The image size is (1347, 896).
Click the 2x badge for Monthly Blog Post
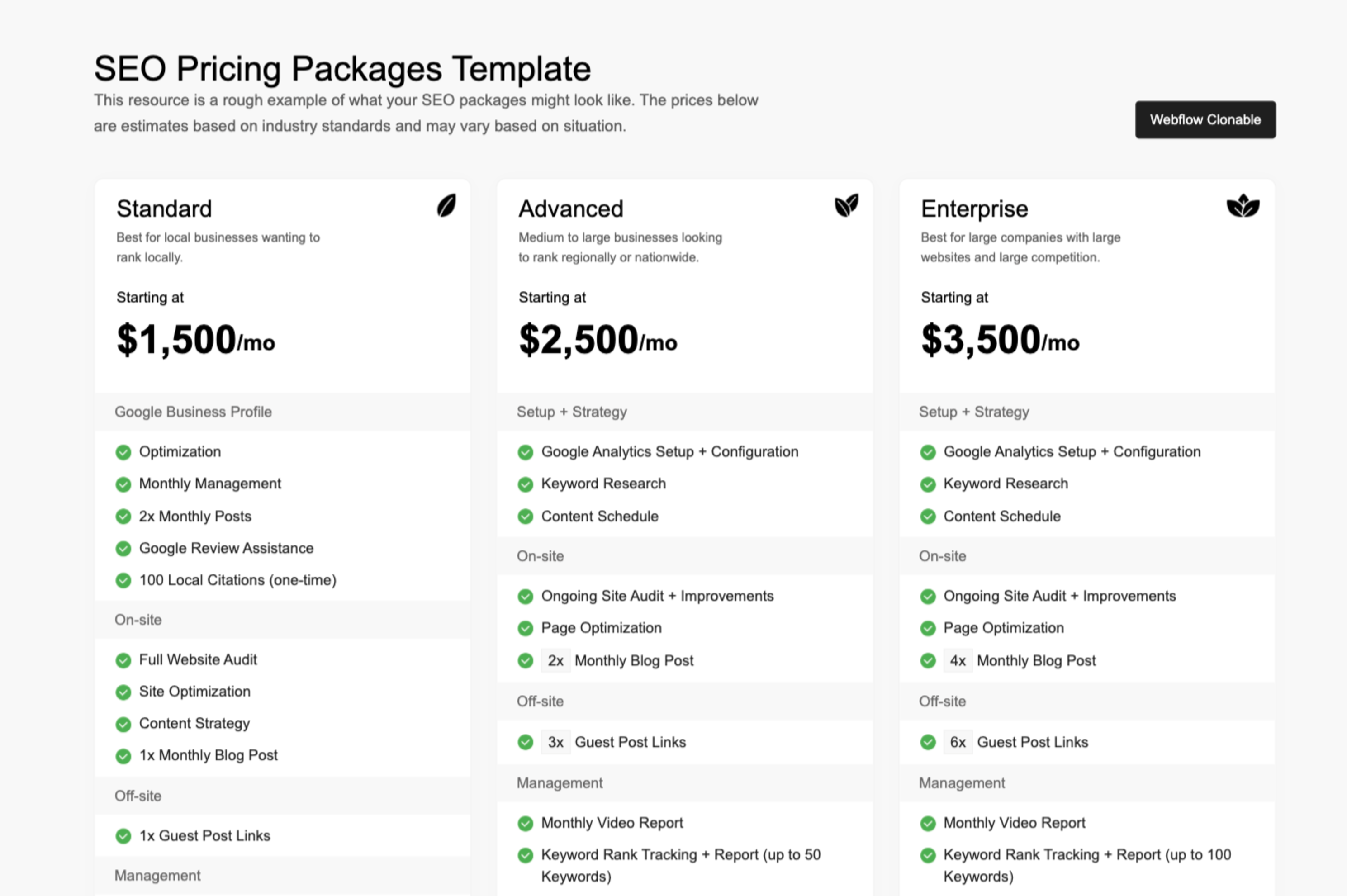(x=555, y=661)
